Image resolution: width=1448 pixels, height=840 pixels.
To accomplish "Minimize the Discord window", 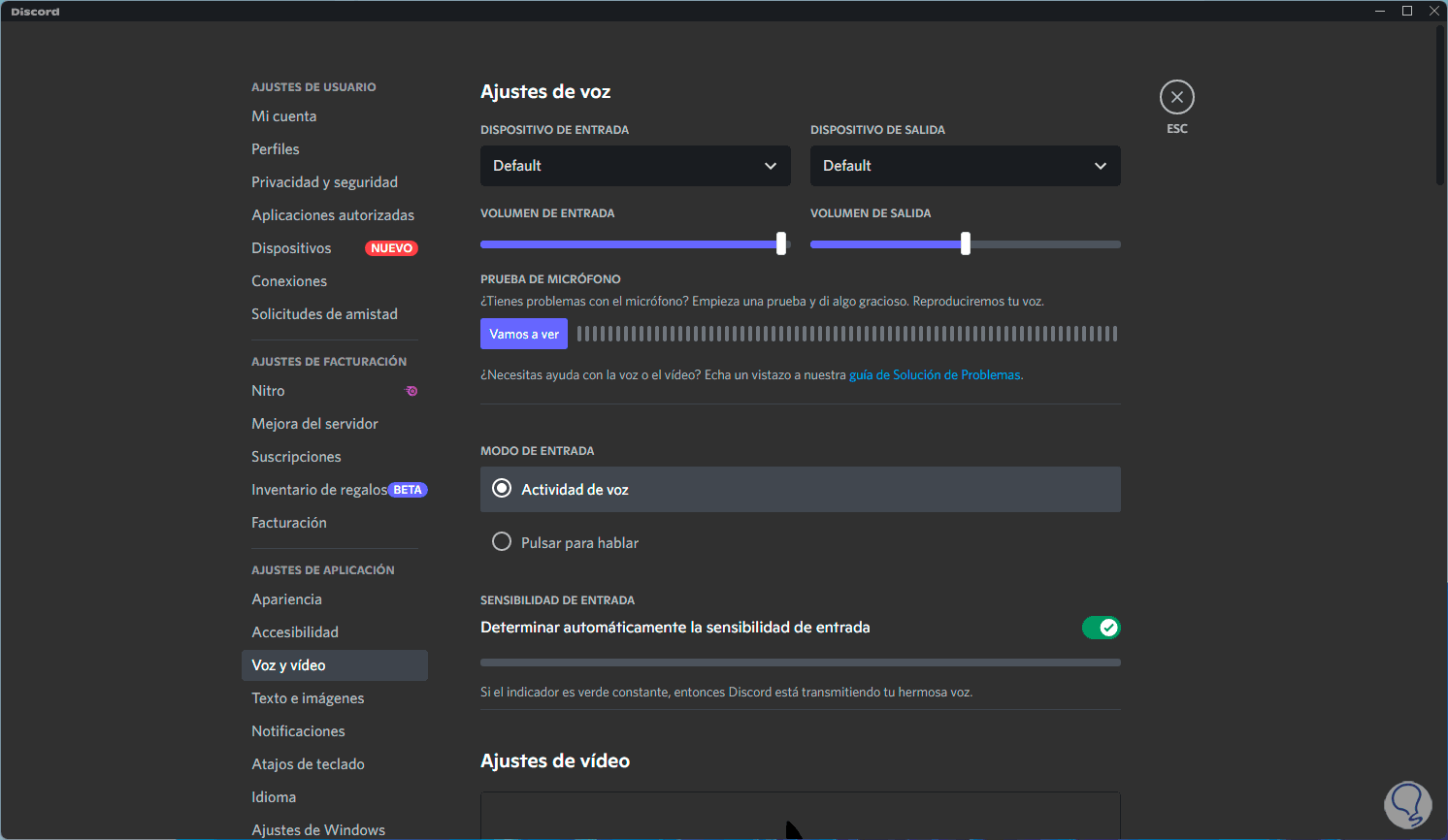I will (x=1380, y=11).
